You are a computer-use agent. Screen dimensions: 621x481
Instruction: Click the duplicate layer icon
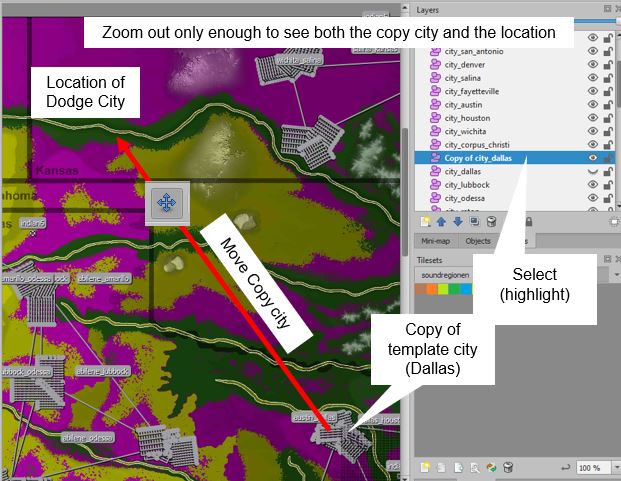pos(475,221)
